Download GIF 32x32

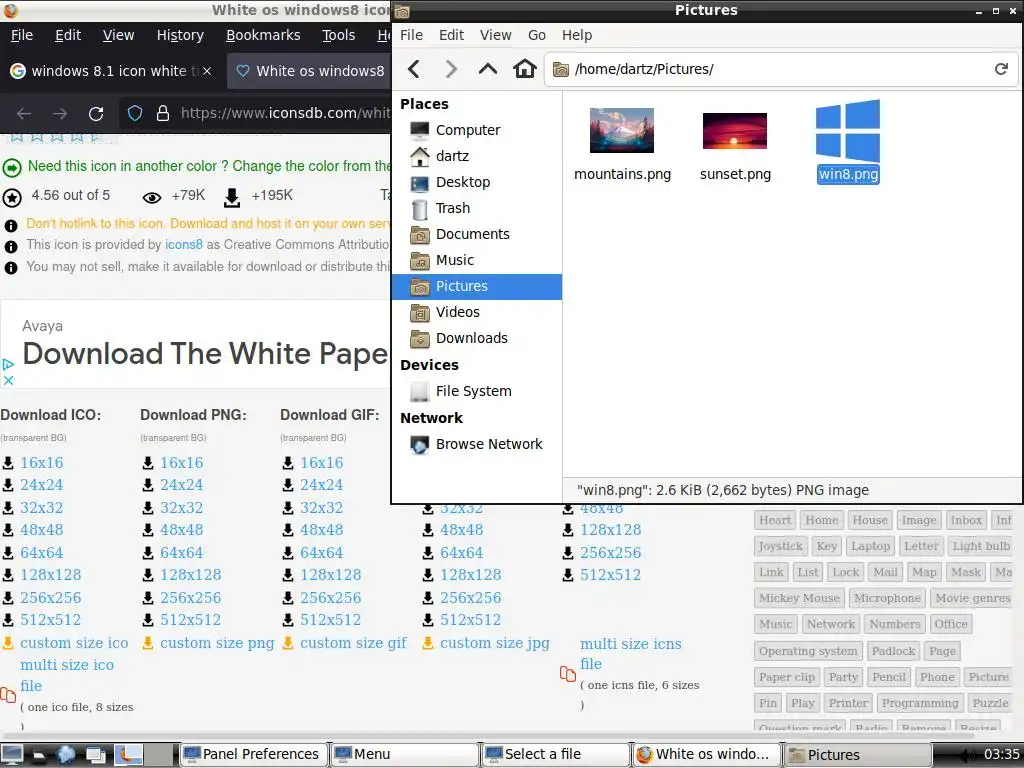(x=321, y=507)
